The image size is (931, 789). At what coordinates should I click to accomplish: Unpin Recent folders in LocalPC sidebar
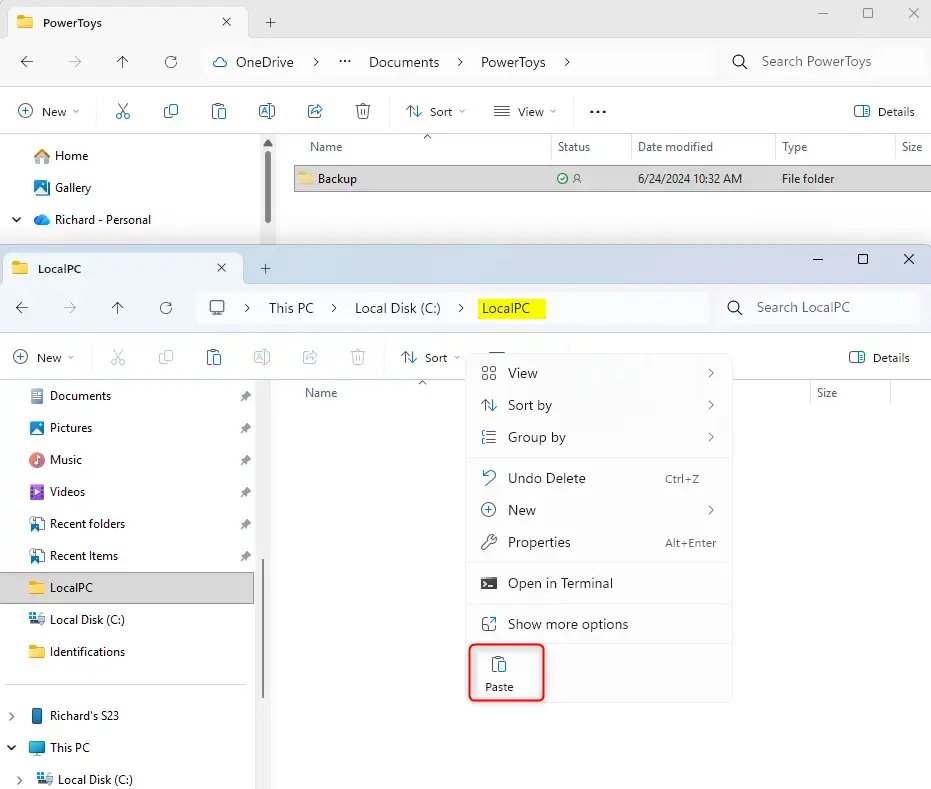[x=245, y=524]
